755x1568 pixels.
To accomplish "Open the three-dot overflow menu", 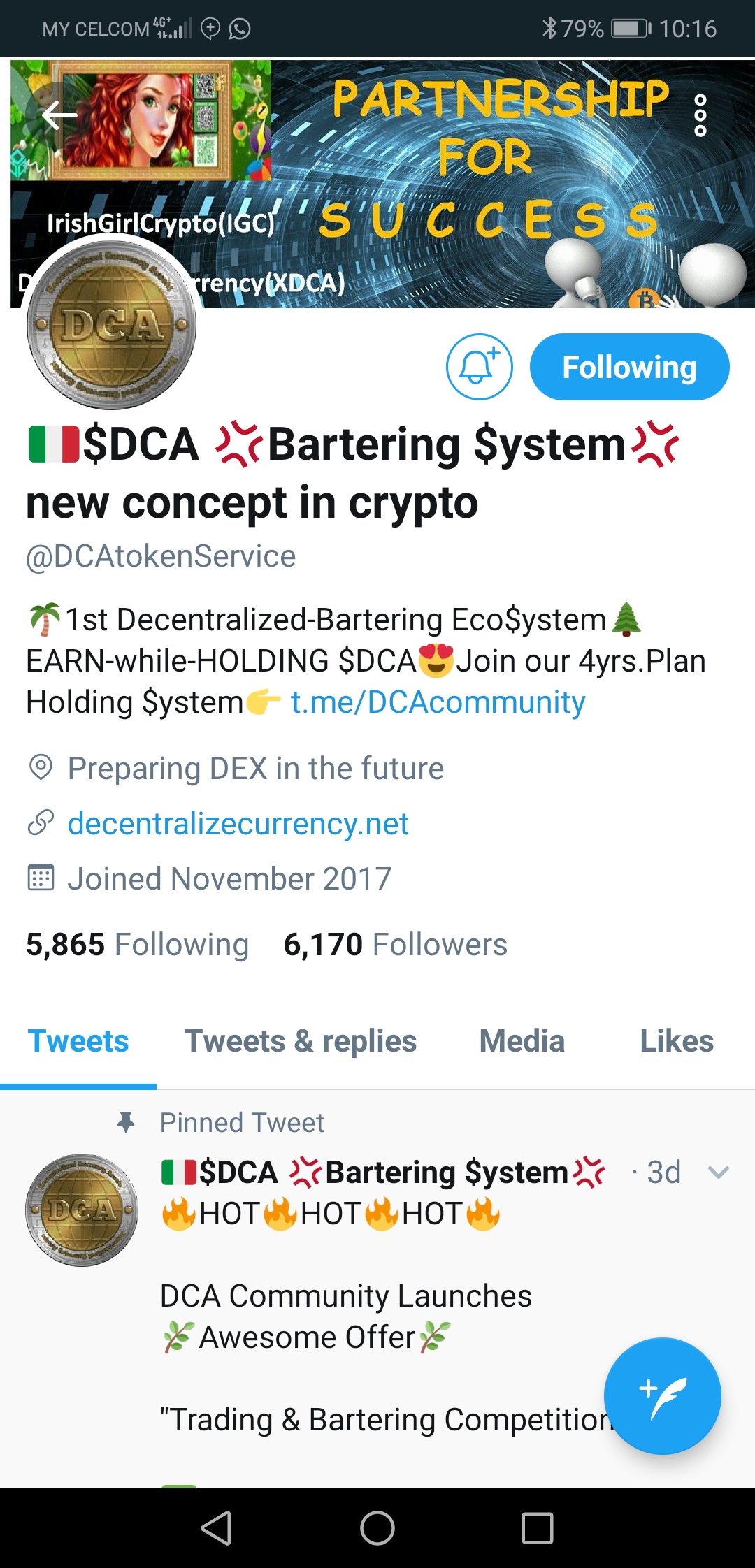I will (700, 115).
